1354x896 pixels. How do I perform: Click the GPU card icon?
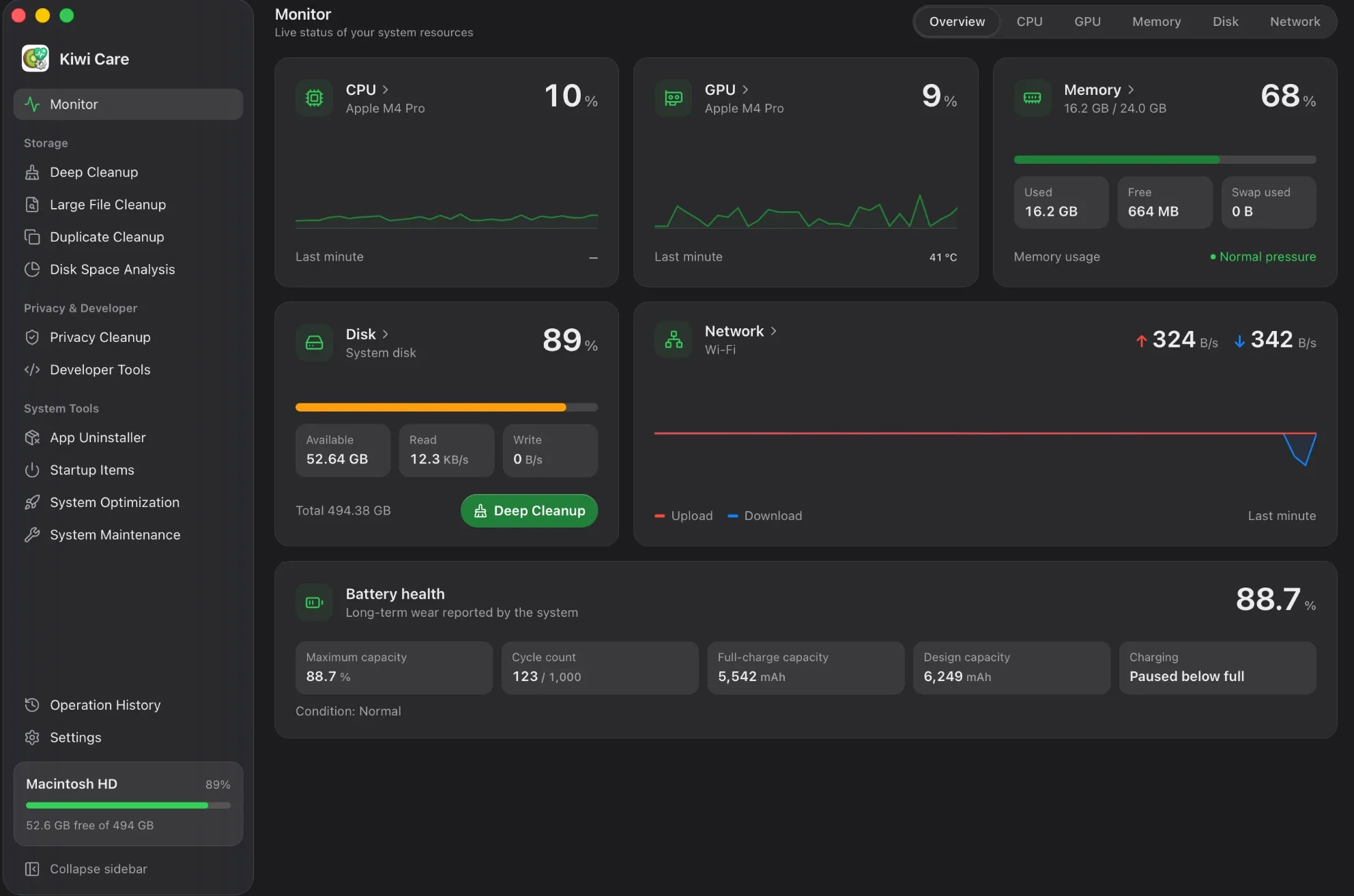(674, 98)
